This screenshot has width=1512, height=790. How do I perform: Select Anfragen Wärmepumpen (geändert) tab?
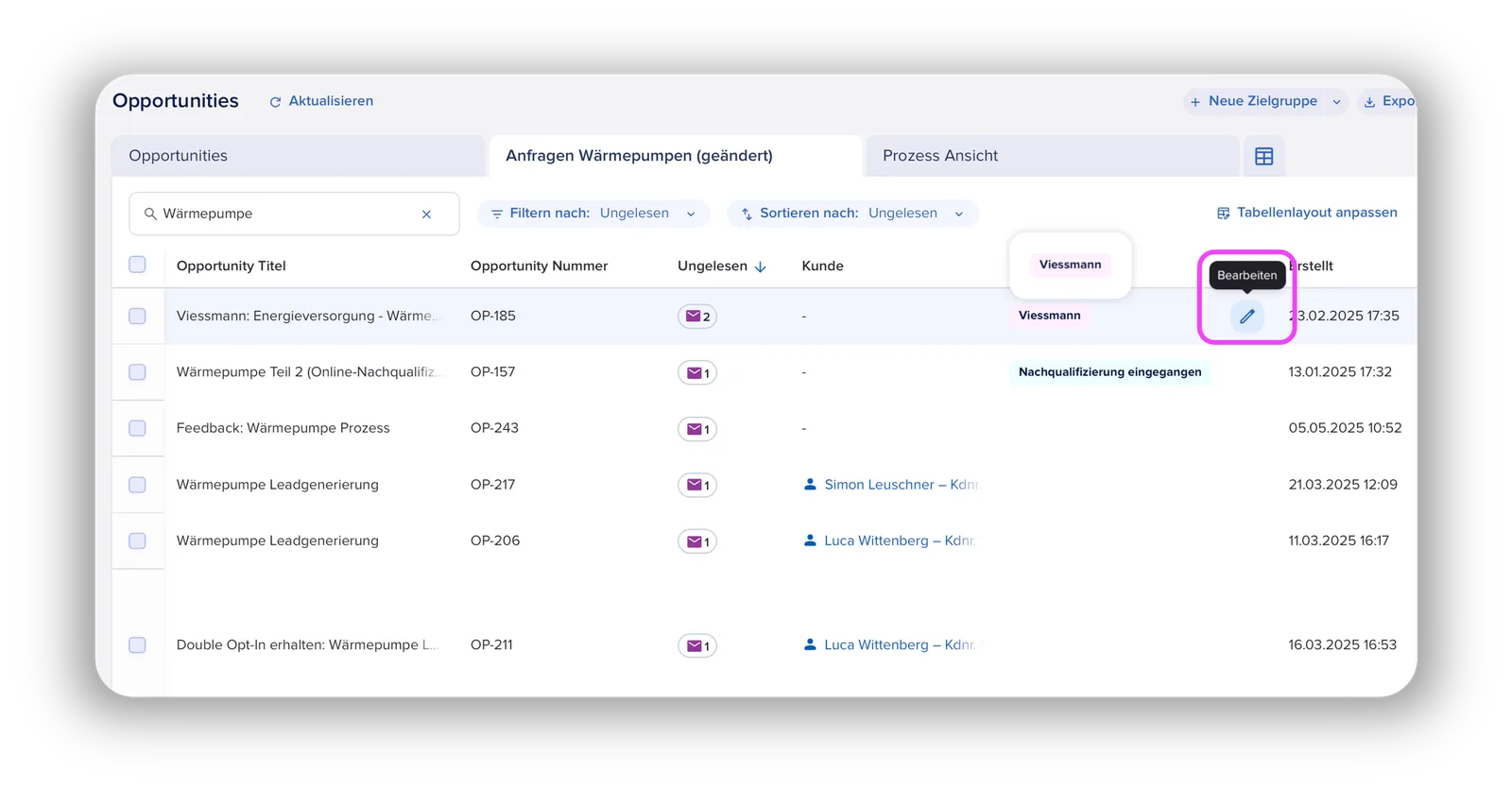click(x=675, y=156)
